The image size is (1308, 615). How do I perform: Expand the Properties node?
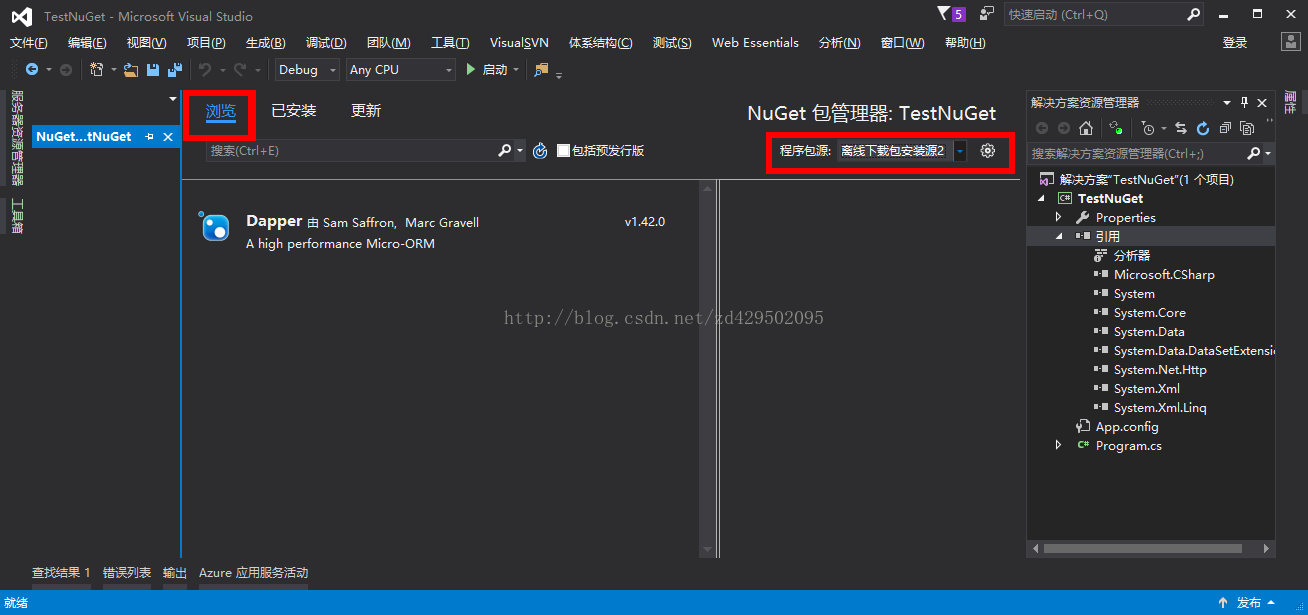[x=1059, y=217]
